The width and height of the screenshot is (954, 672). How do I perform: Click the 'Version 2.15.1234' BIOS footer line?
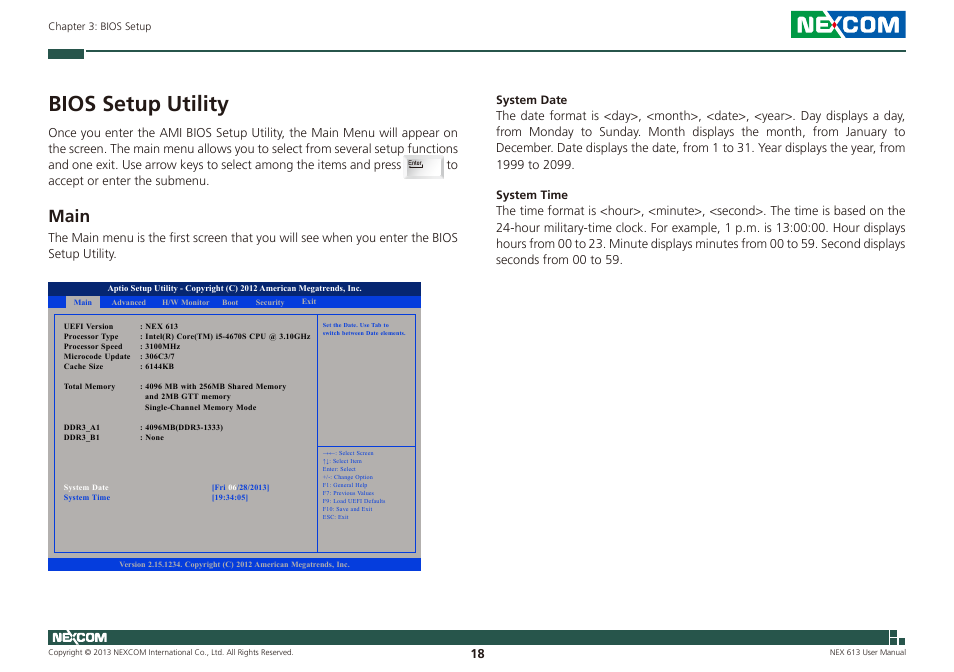point(234,564)
